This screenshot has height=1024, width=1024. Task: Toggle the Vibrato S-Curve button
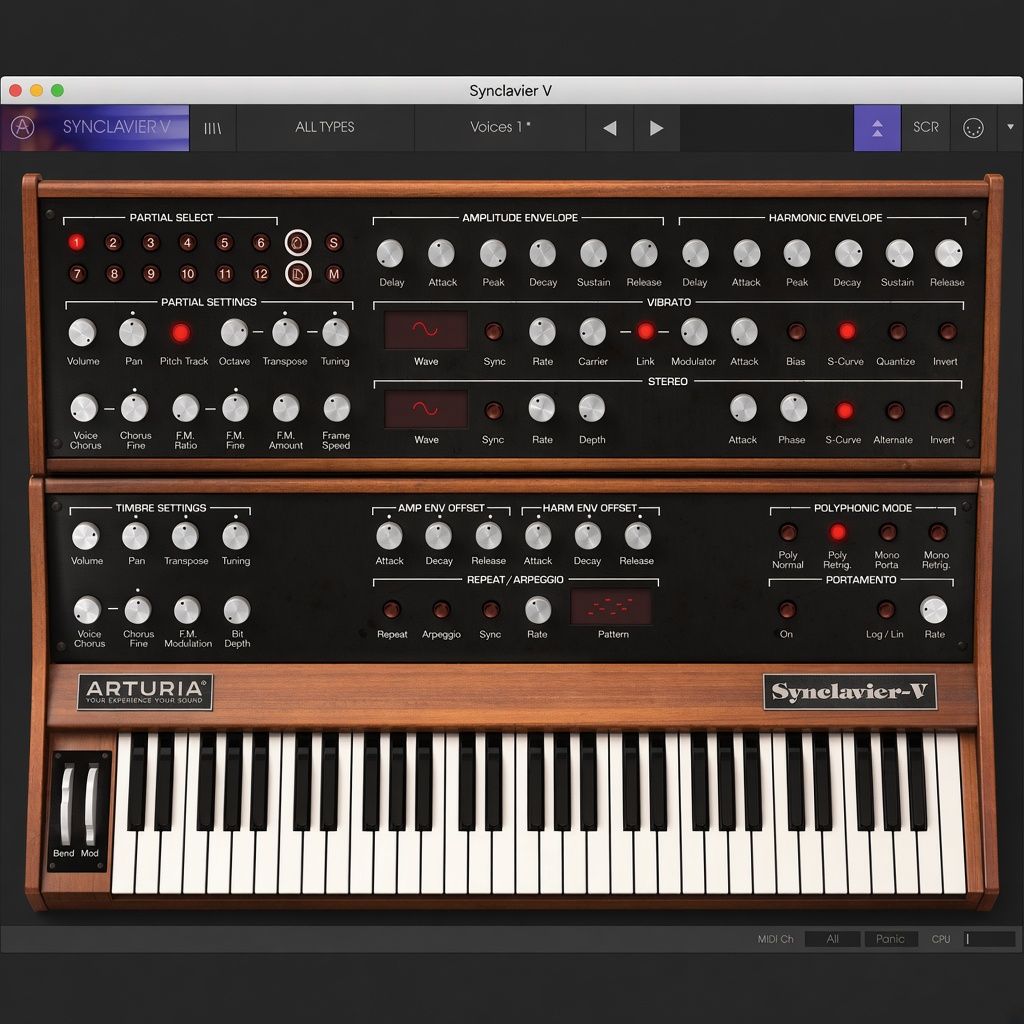(x=846, y=332)
